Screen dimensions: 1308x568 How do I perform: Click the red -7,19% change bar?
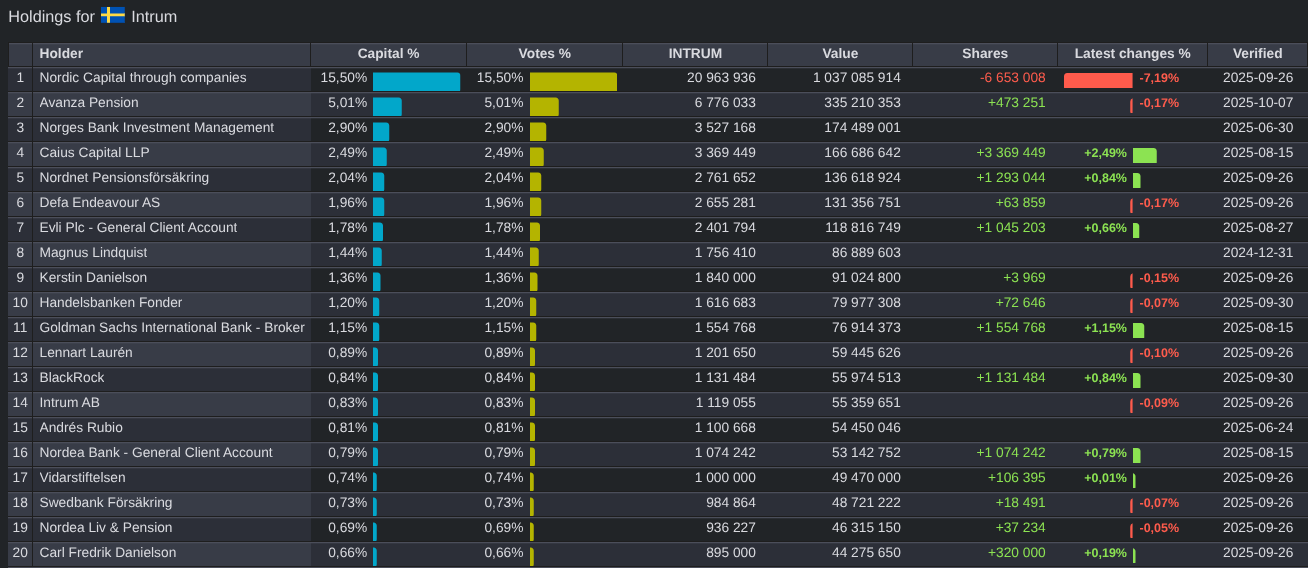pos(1098,80)
